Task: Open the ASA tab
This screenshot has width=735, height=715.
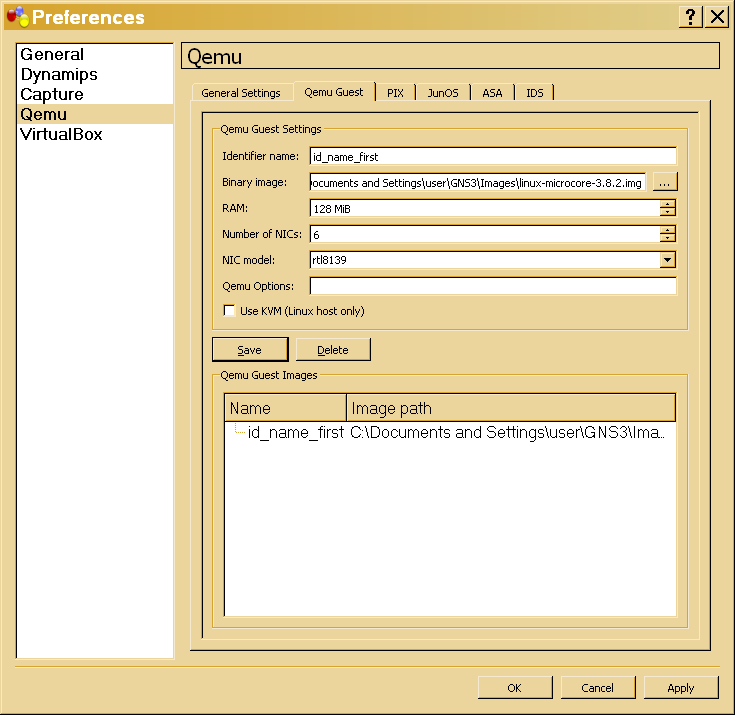Action: tap(492, 93)
